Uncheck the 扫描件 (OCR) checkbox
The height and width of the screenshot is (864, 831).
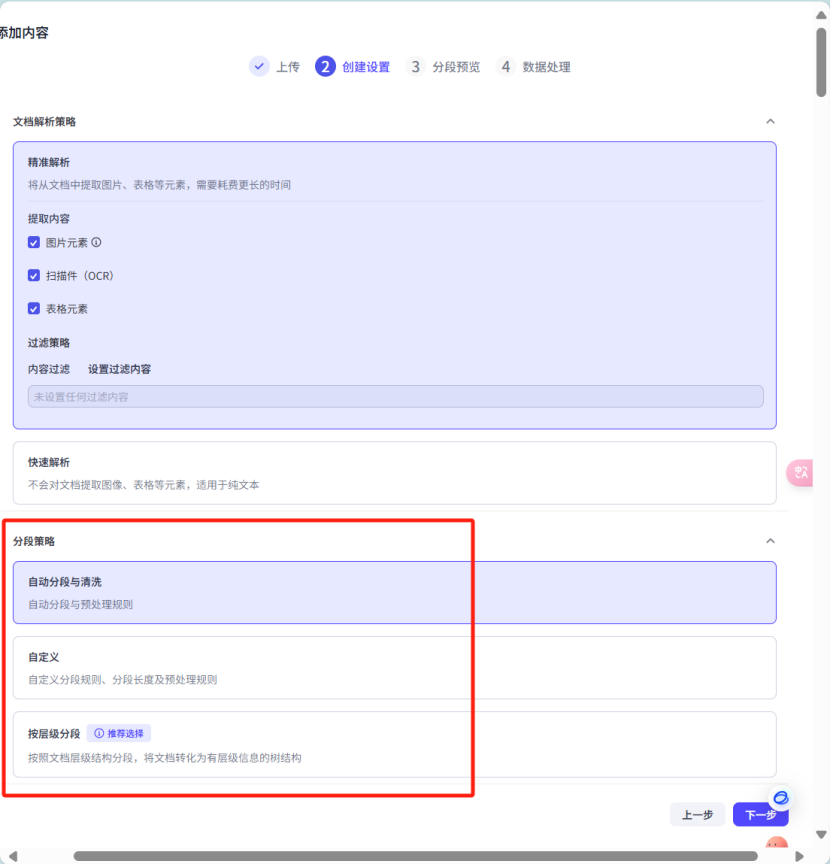34,276
